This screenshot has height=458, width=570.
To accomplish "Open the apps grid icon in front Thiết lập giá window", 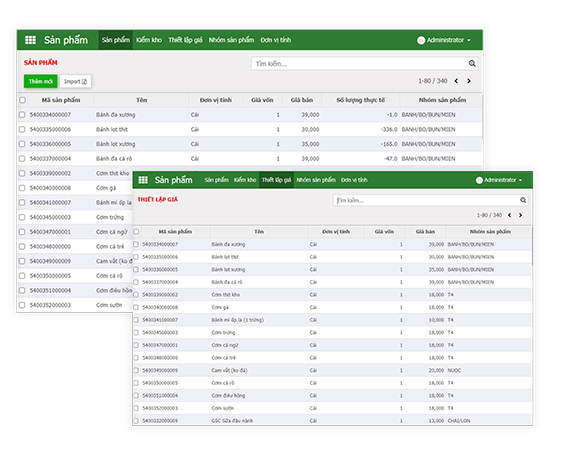I will click(143, 180).
